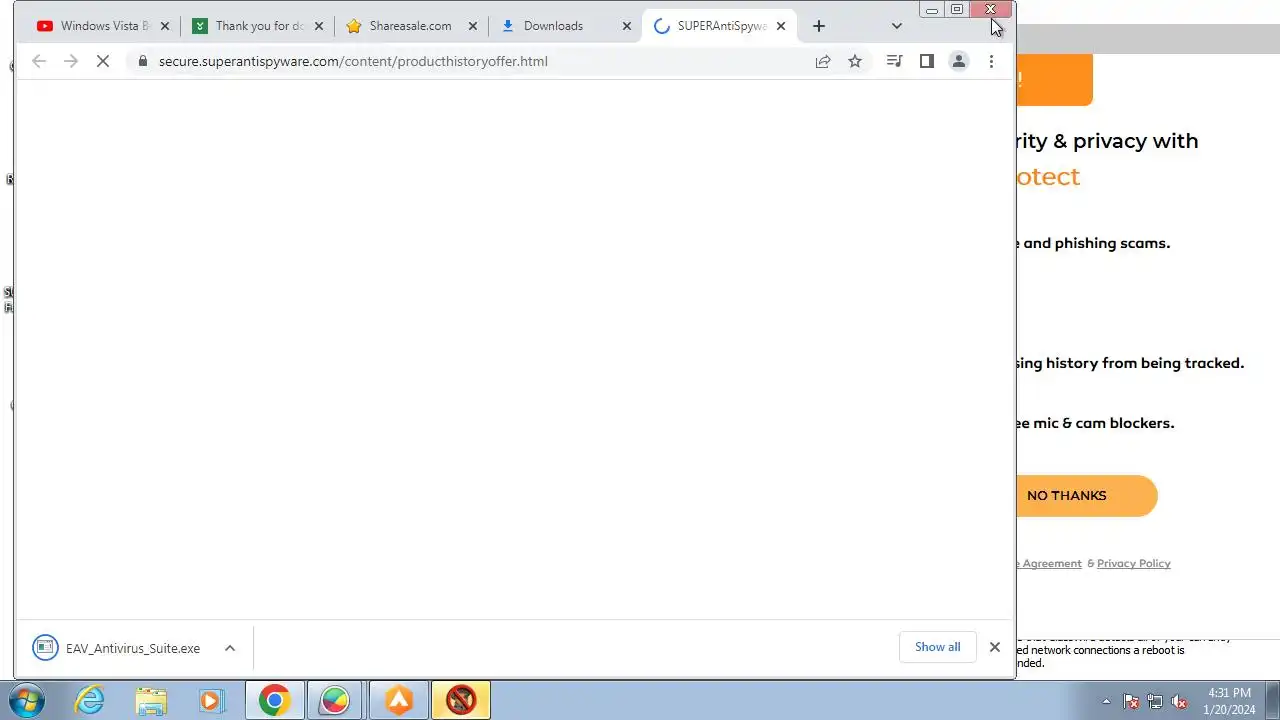This screenshot has height=720, width=1280.
Task: Close the Shareasale.com tab
Action: [x=473, y=26]
